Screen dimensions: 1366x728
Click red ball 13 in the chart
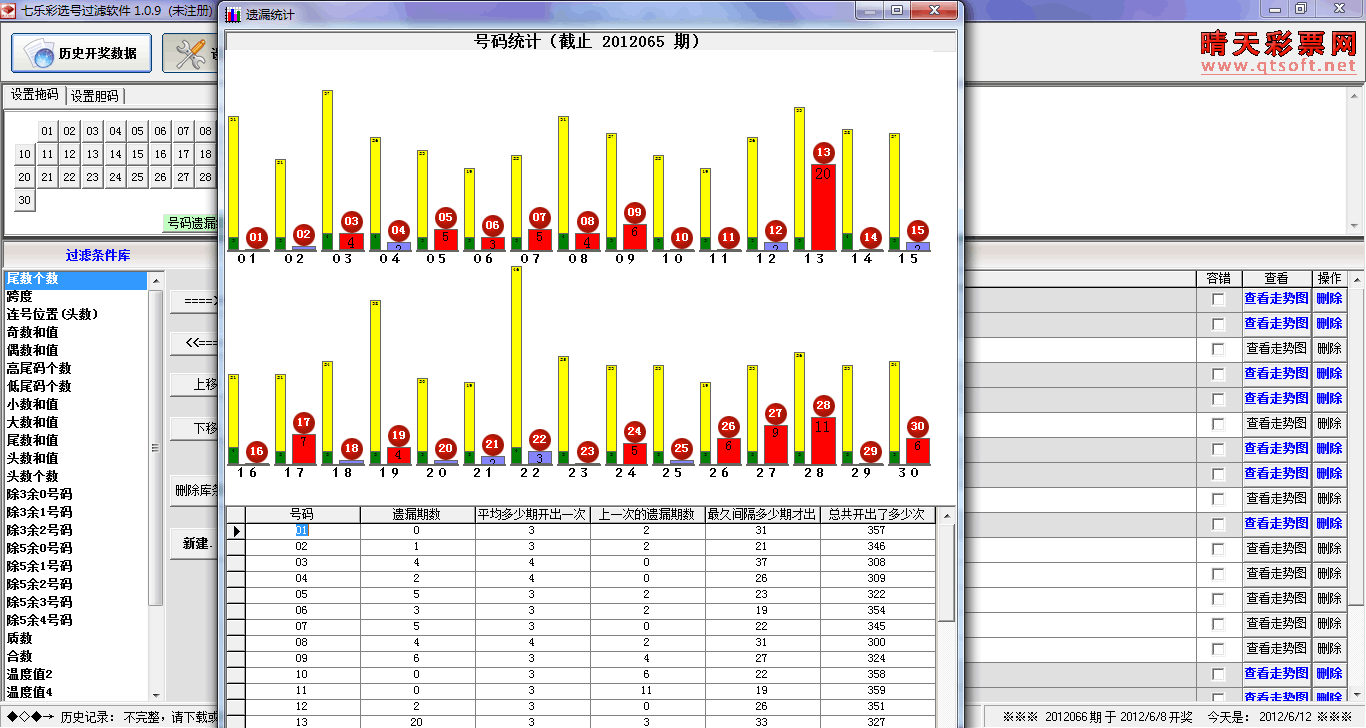point(823,153)
